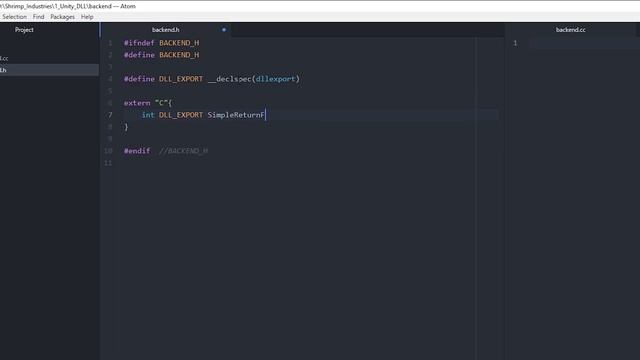The height and width of the screenshot is (360, 640).
Task: Select the highlighted .h file in tree
Action: [x=49, y=70]
